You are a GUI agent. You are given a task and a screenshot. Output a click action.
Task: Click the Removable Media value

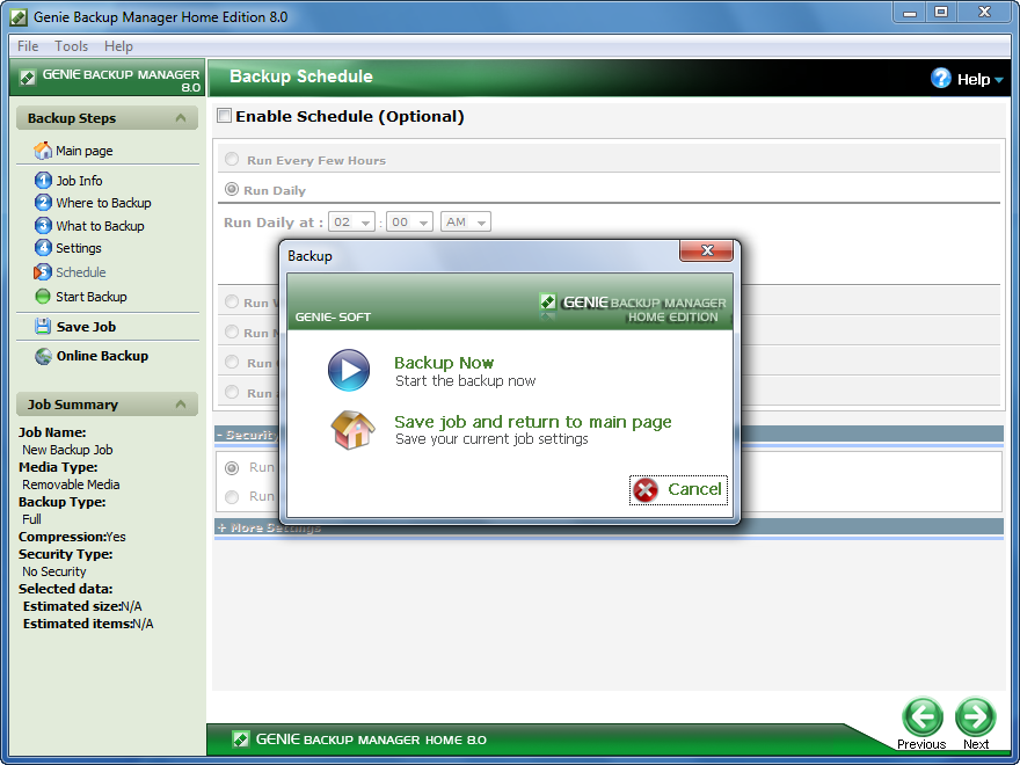coord(71,485)
